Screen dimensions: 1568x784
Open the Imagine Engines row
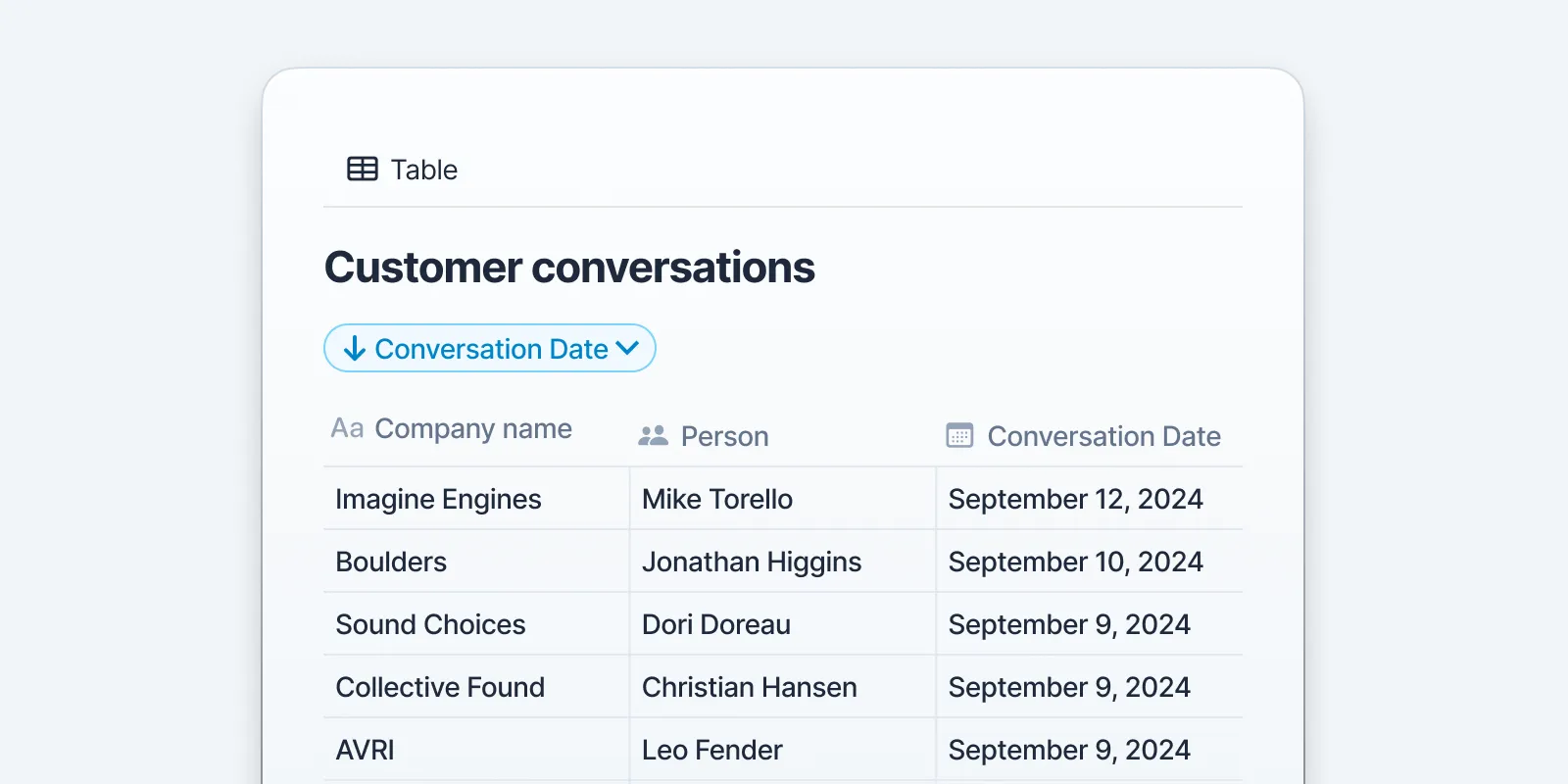(438, 499)
